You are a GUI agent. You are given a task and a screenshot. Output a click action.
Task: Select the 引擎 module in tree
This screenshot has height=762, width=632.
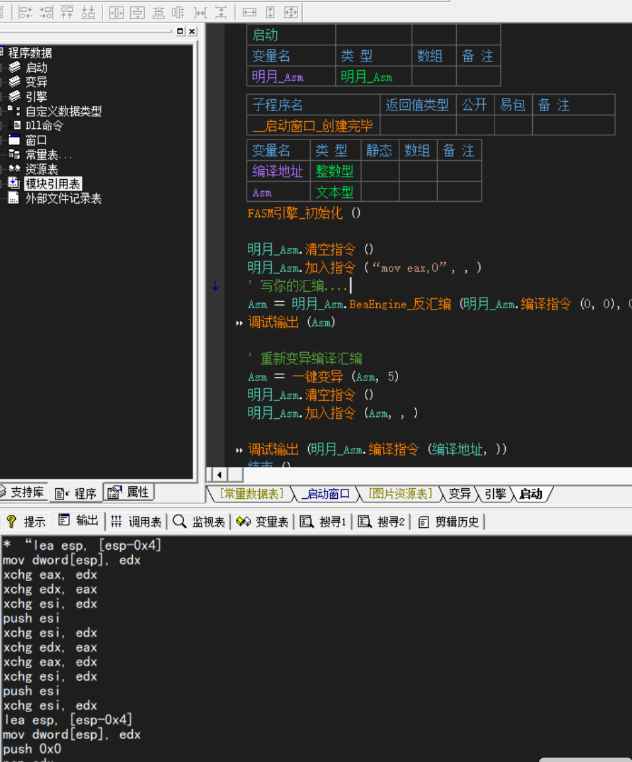point(36,96)
